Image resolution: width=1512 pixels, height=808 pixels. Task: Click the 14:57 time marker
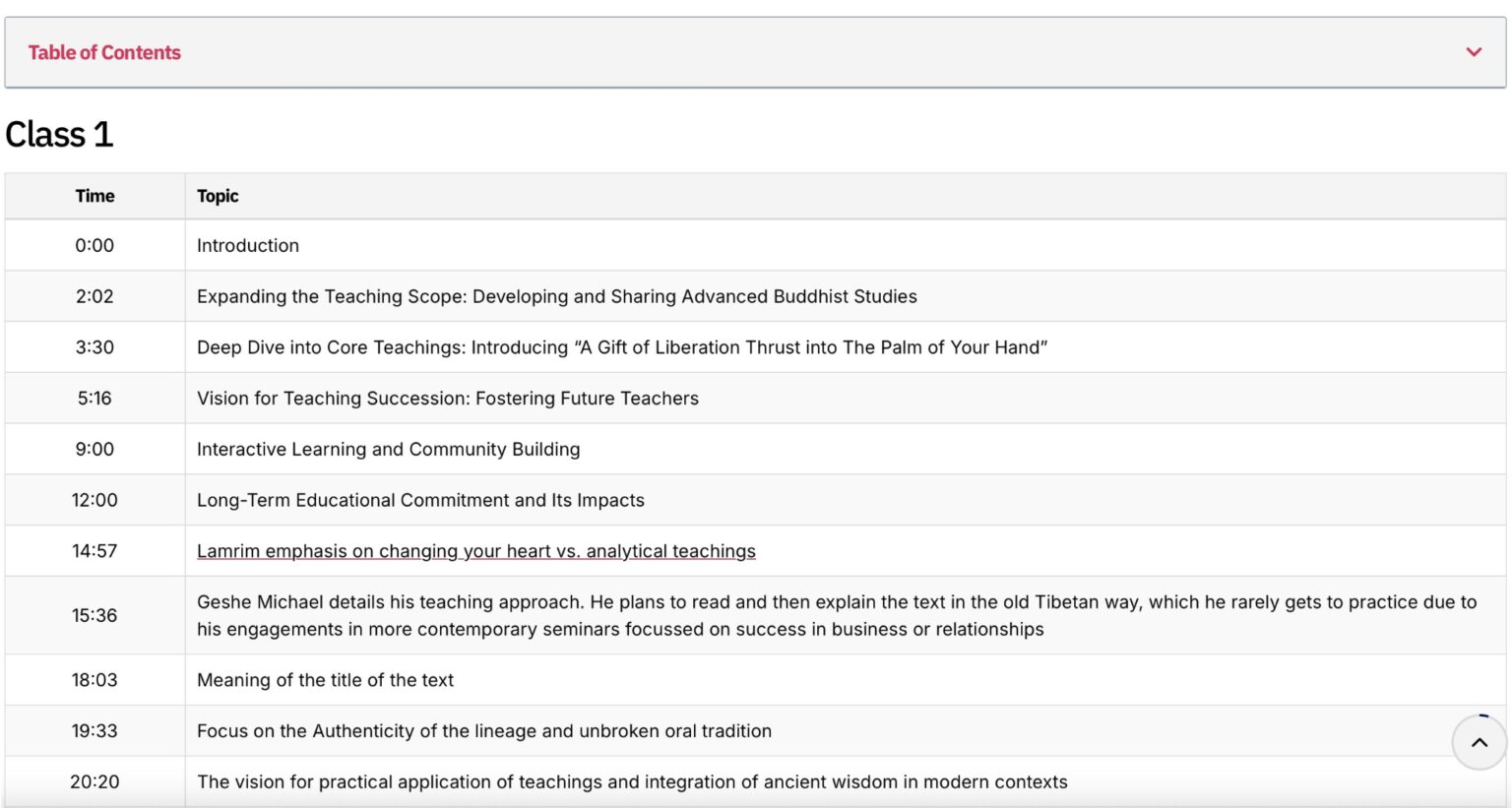click(94, 551)
